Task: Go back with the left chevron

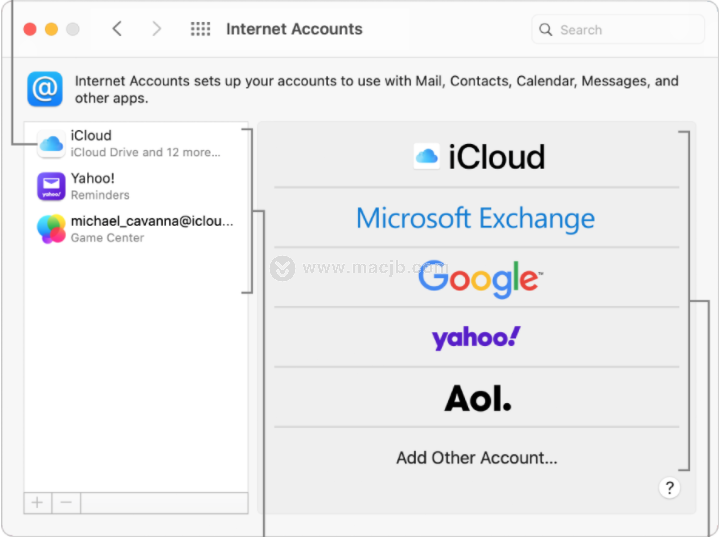Action: click(x=117, y=29)
